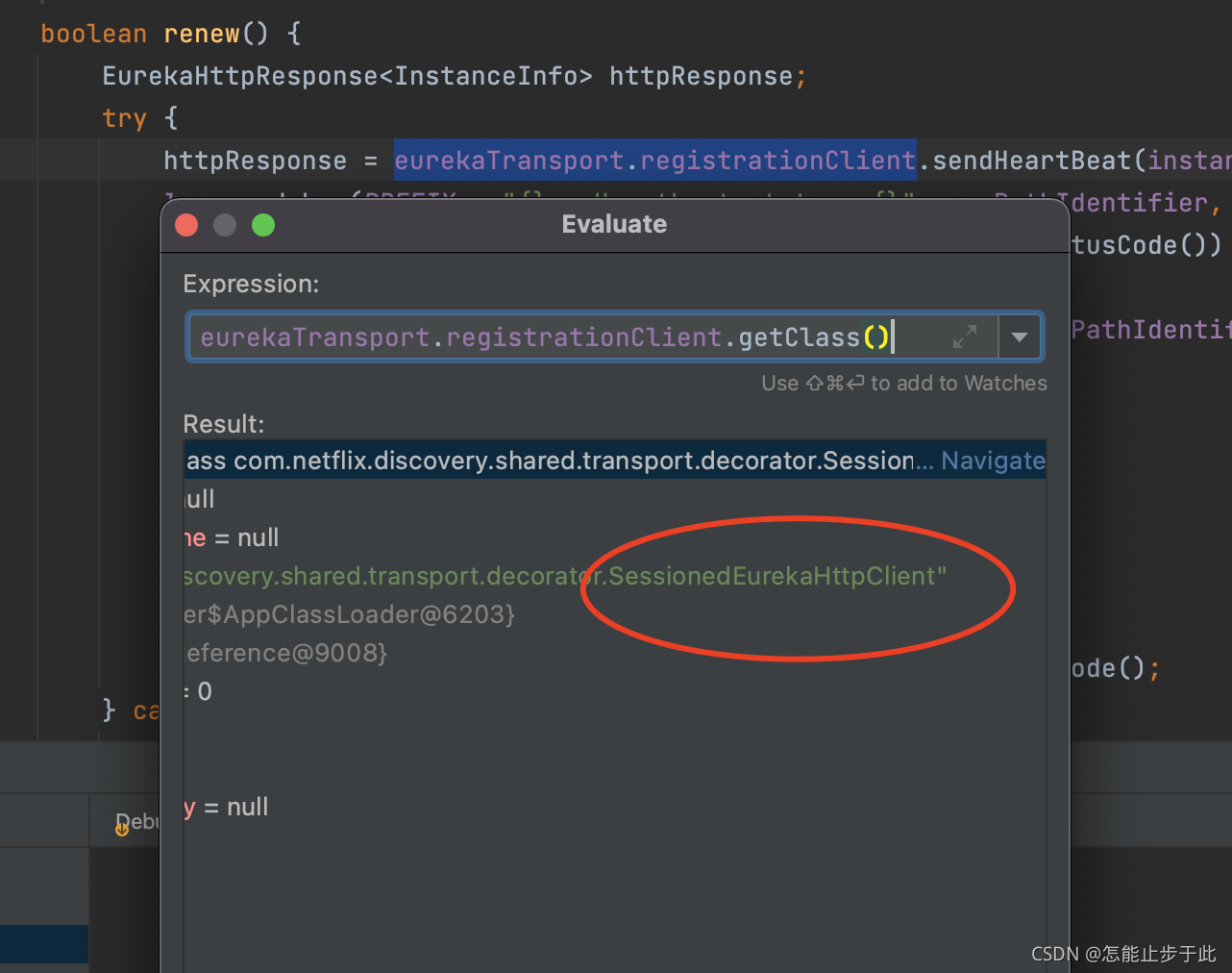Click the green zoom button of Evaluate dialog

click(263, 225)
